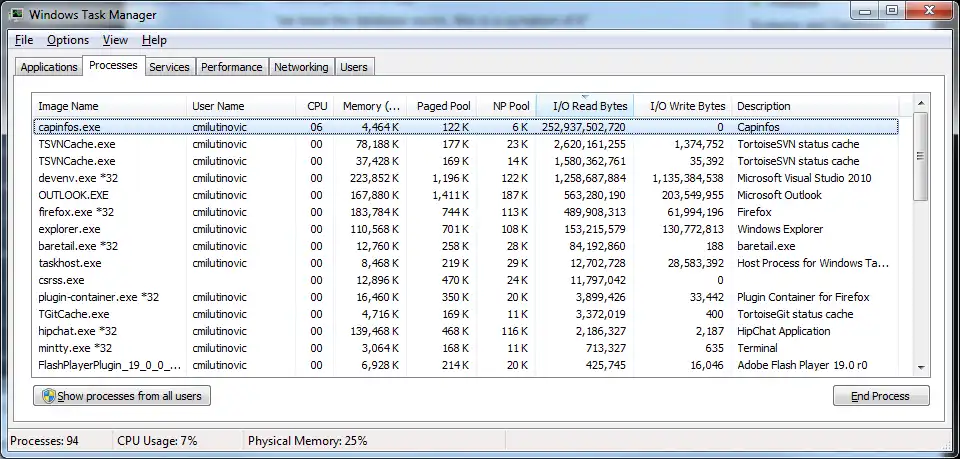Click the 1,135,384,538 I/O write value
Screen dimensions: 960x459
pos(688,178)
